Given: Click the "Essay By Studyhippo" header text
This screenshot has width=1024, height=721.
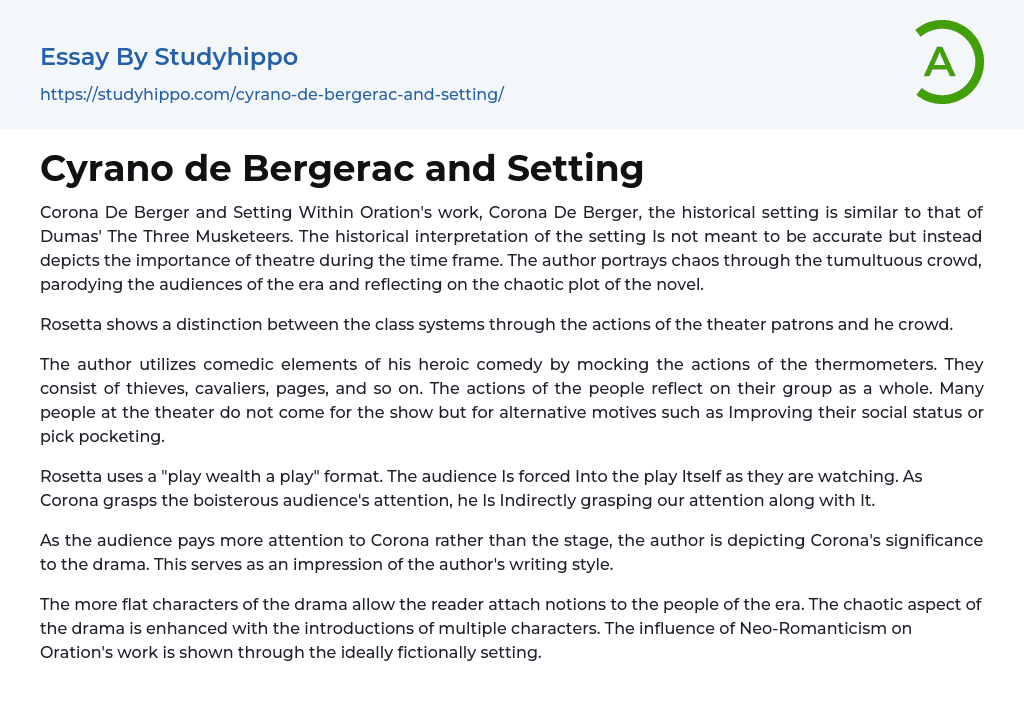Looking at the screenshot, I should tap(169, 57).
